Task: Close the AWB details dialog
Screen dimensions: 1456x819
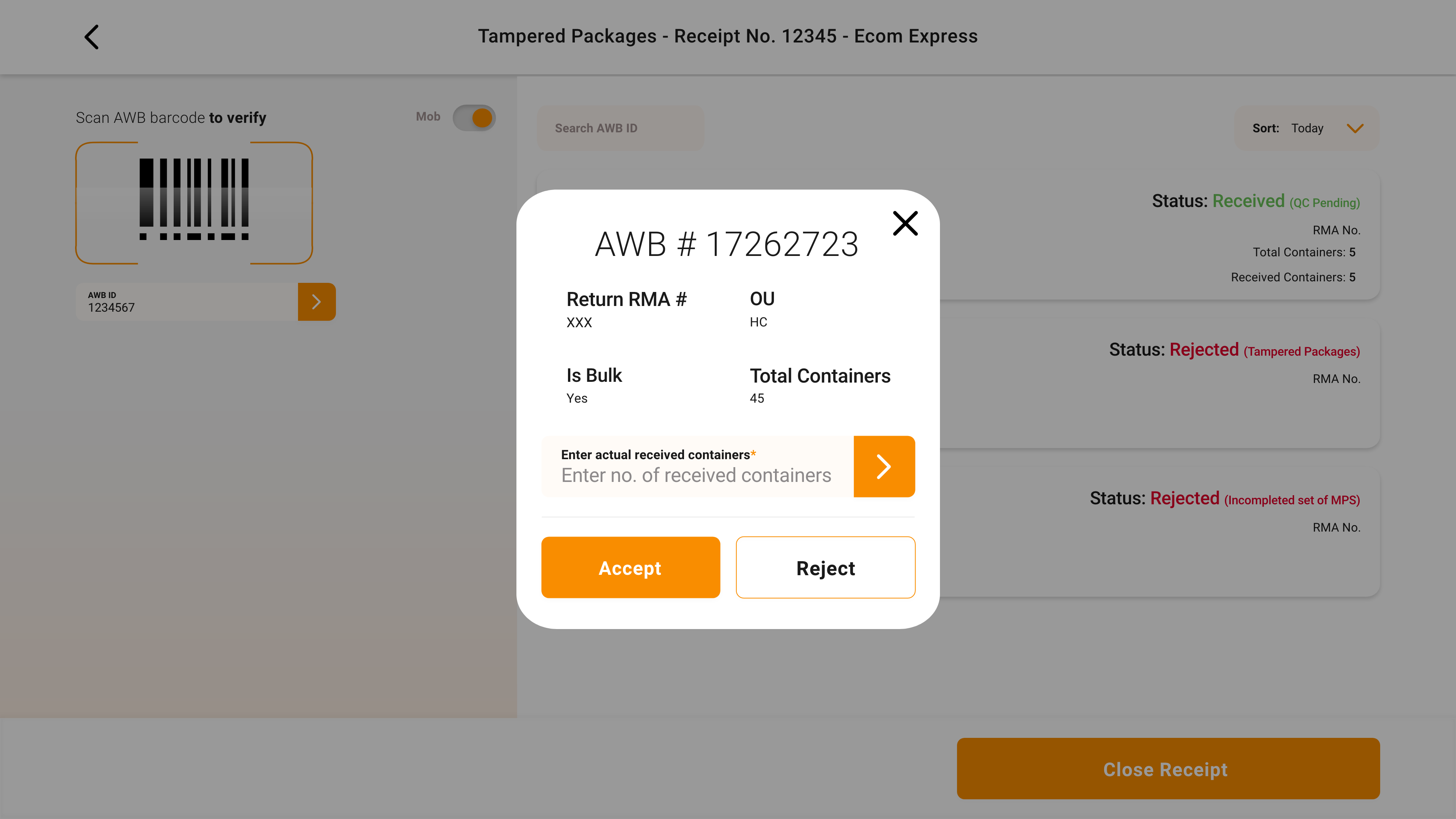Action: pos(905,223)
